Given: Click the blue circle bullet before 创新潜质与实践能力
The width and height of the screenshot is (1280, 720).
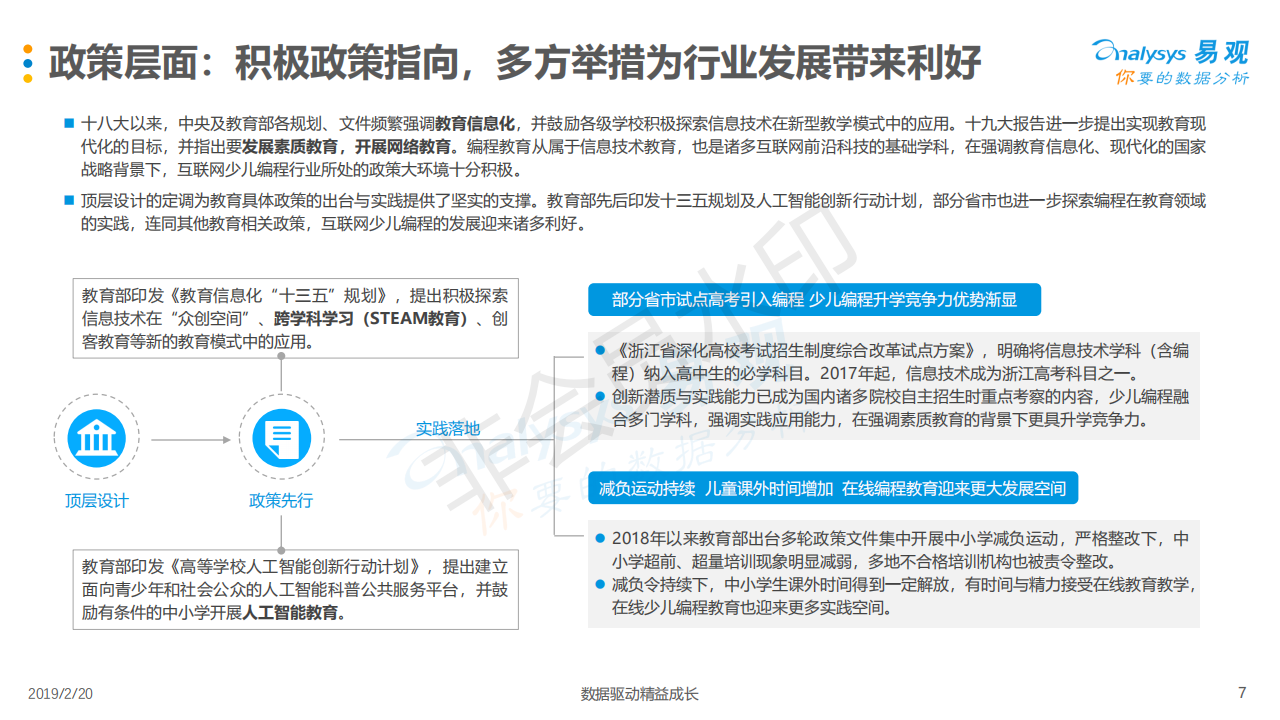Looking at the screenshot, I should click(600, 397).
